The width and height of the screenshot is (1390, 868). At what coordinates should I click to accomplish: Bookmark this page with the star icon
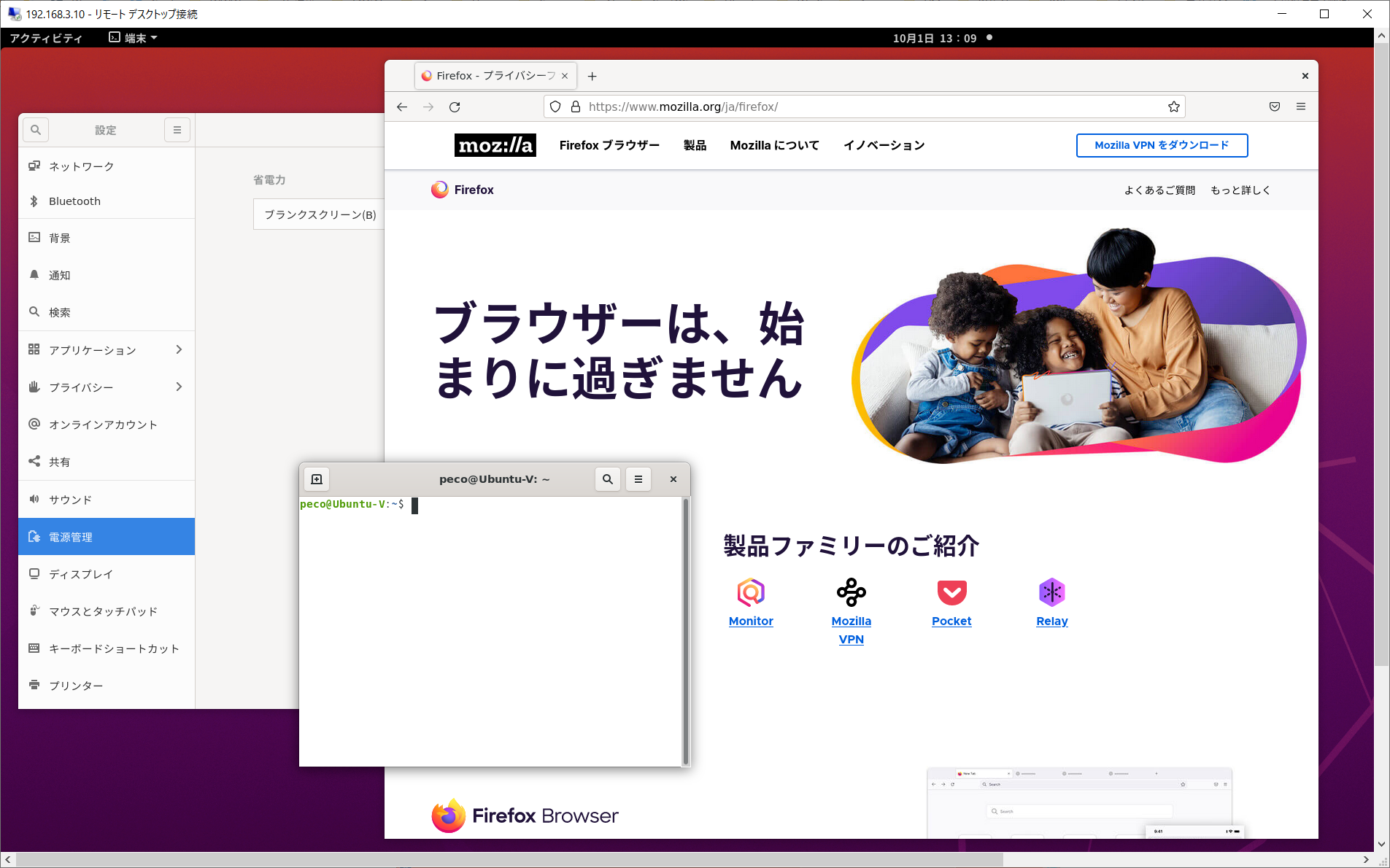tap(1173, 107)
